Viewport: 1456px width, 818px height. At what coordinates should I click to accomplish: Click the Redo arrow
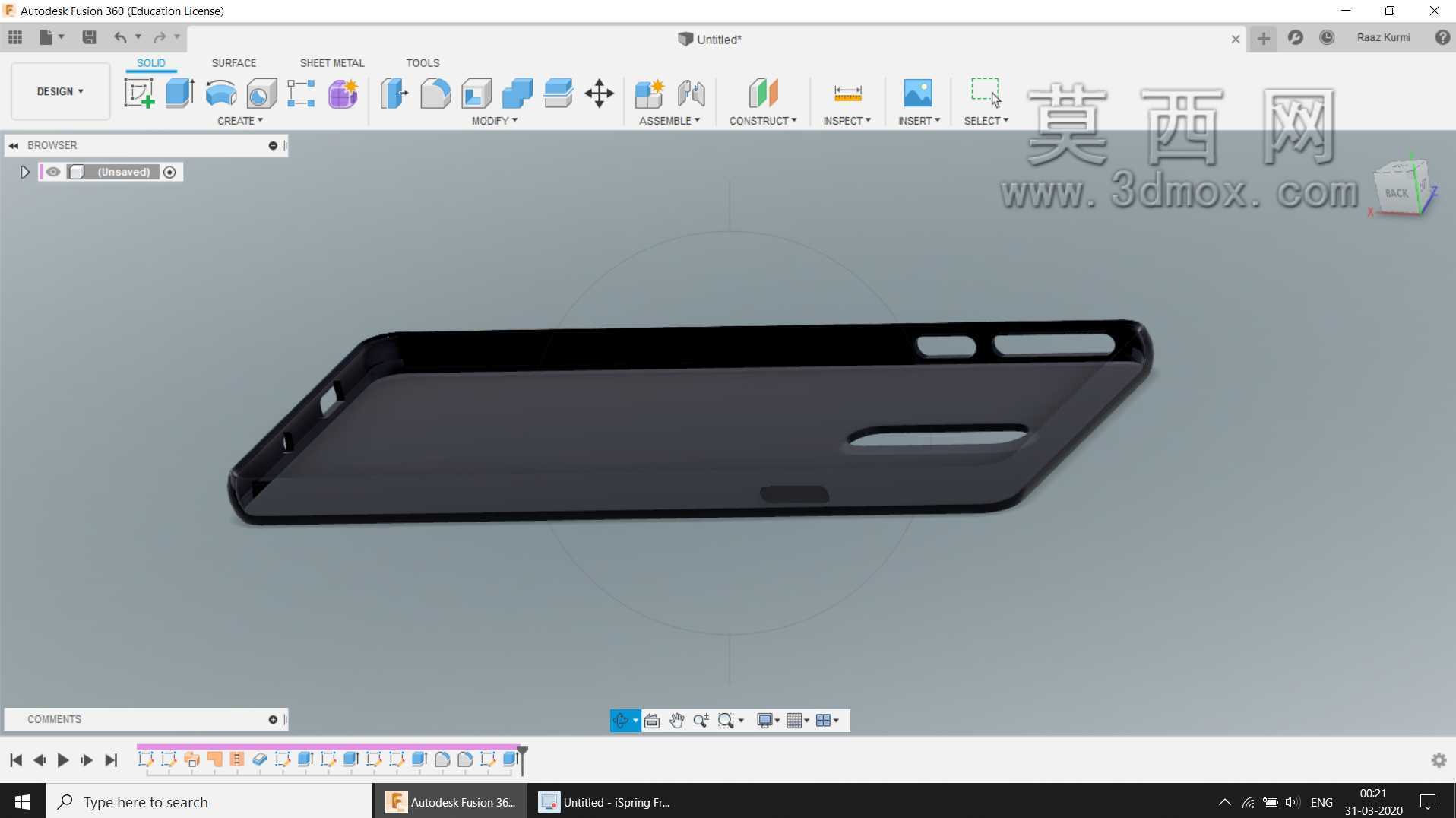(160, 37)
